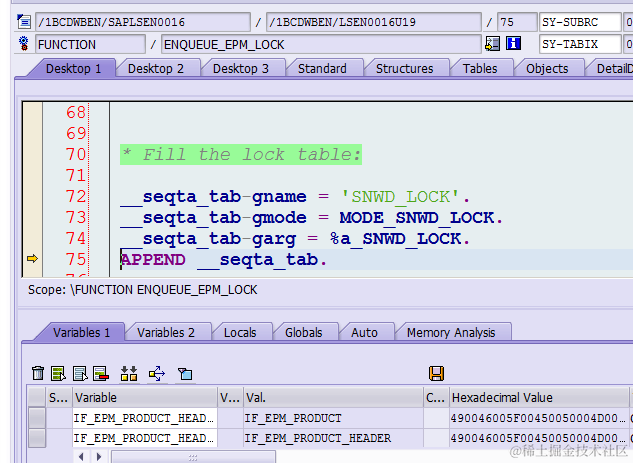Click the funnel-and-box icon in the variables toolbar
Viewport: 633px width, 463px height.
click(x=185, y=373)
